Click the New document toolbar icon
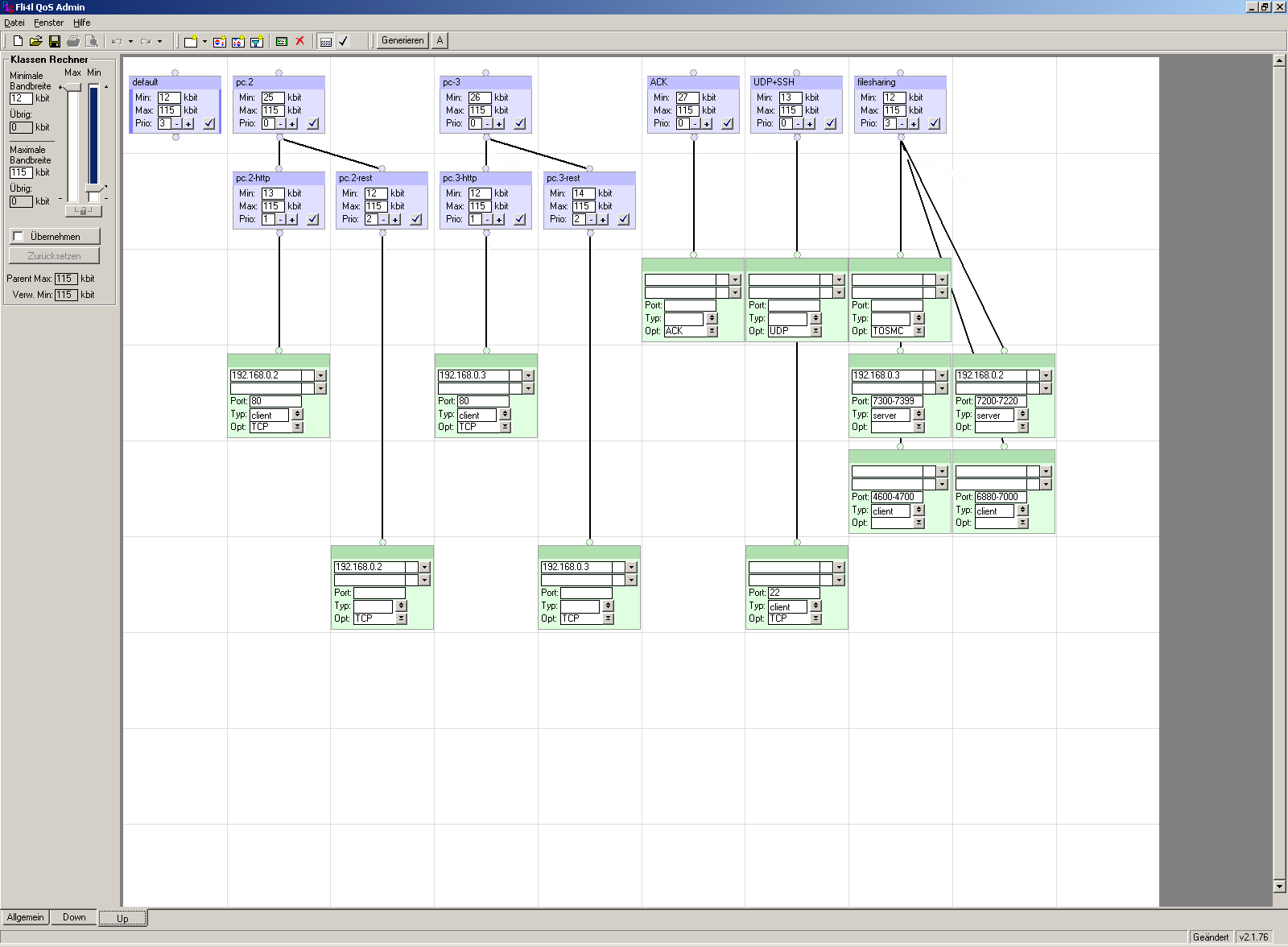This screenshot has height=947, width=1288. 18,41
